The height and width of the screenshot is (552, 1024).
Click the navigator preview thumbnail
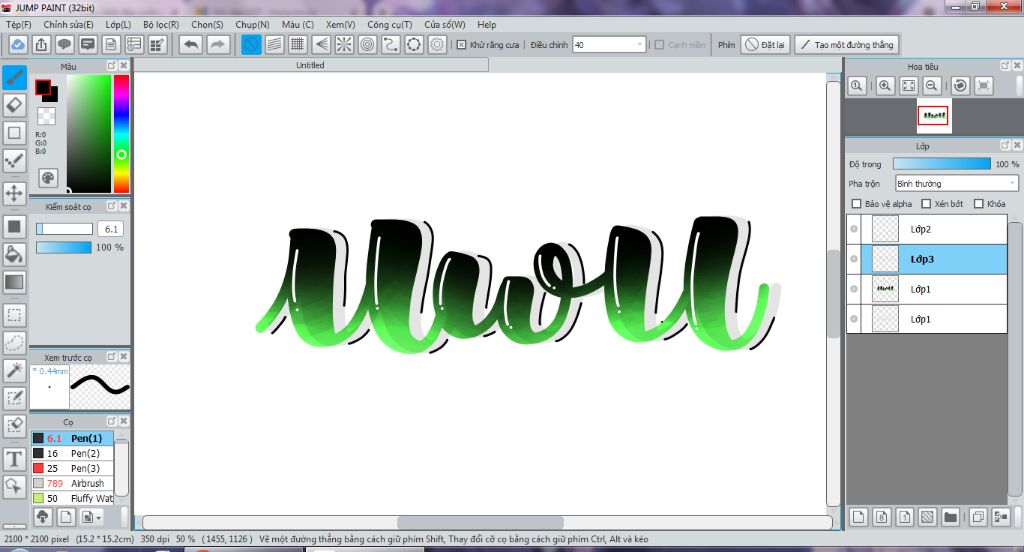[x=933, y=116]
